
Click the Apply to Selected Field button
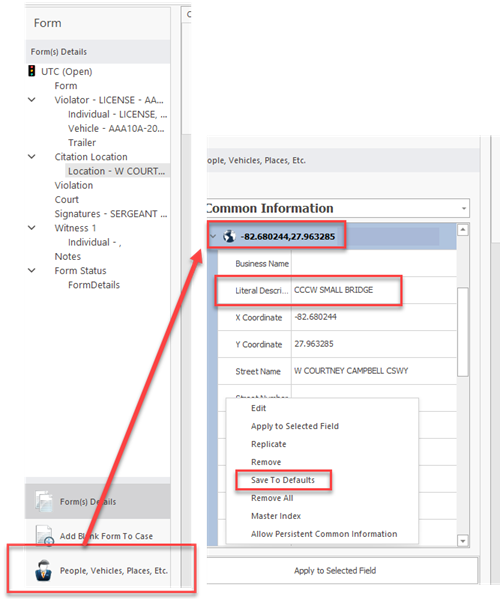tap(335, 570)
